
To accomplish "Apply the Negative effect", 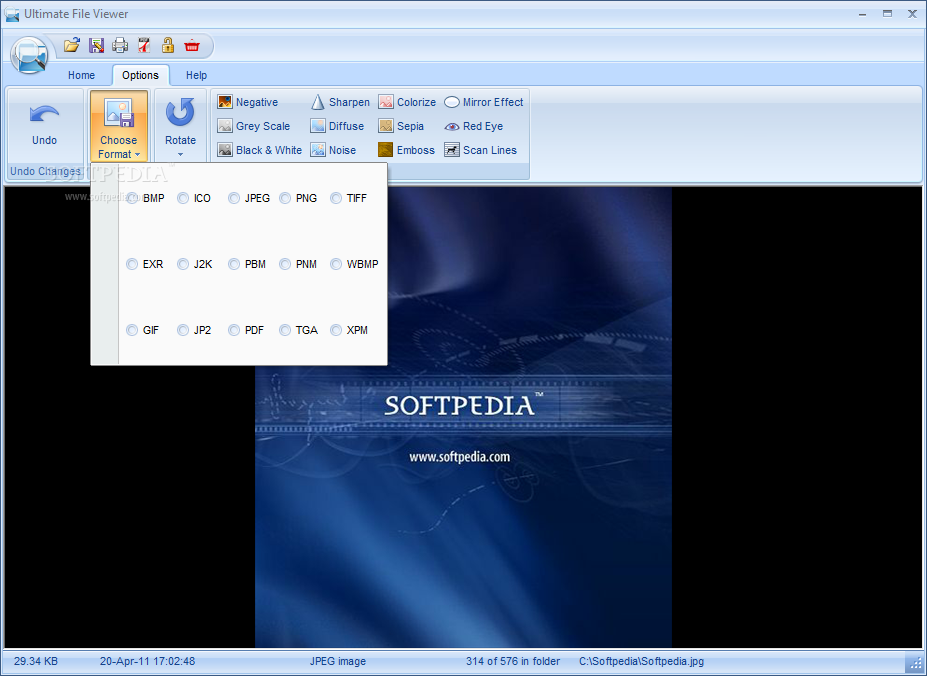I will pyautogui.click(x=248, y=102).
